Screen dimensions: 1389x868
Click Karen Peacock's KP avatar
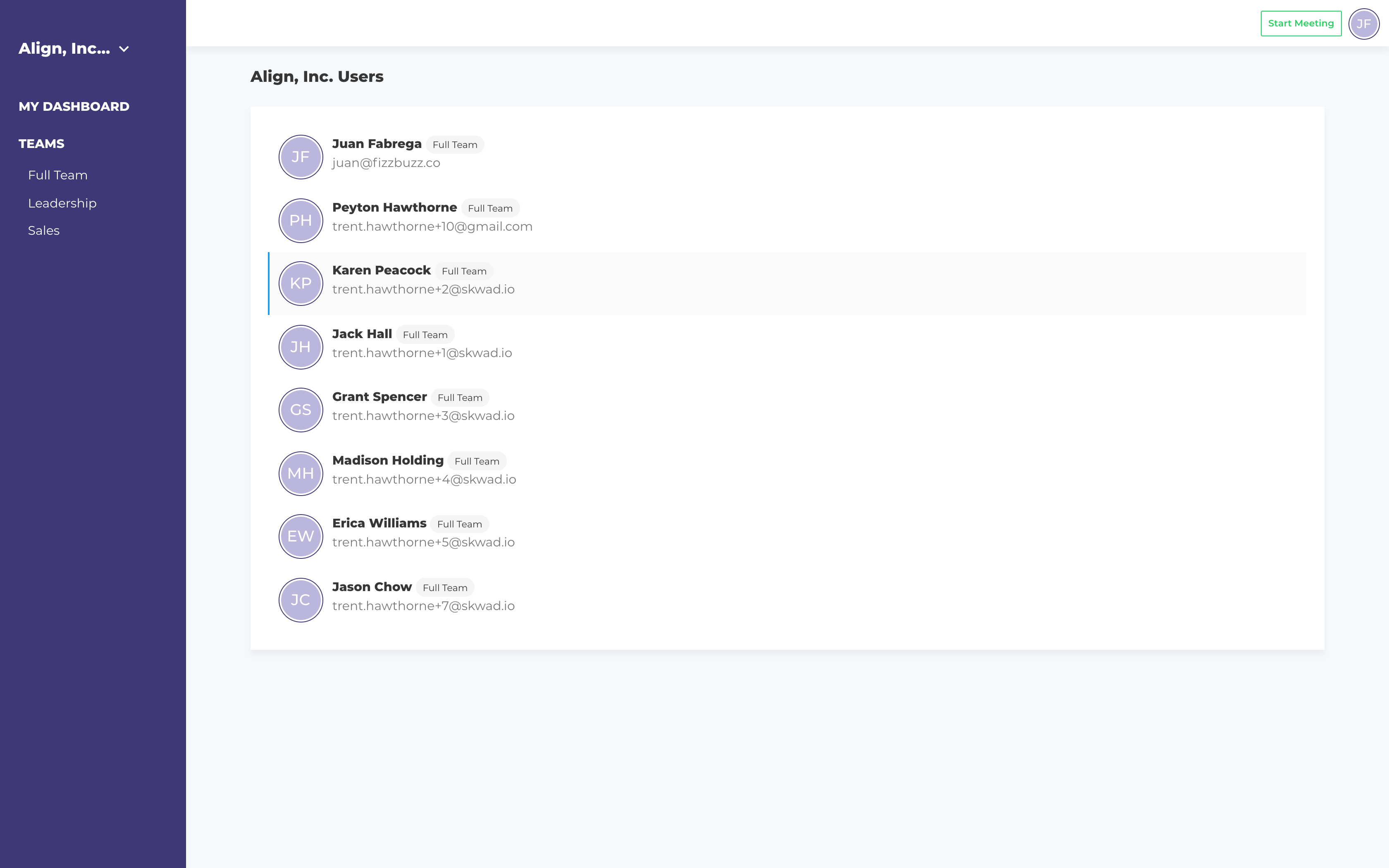pyautogui.click(x=300, y=284)
